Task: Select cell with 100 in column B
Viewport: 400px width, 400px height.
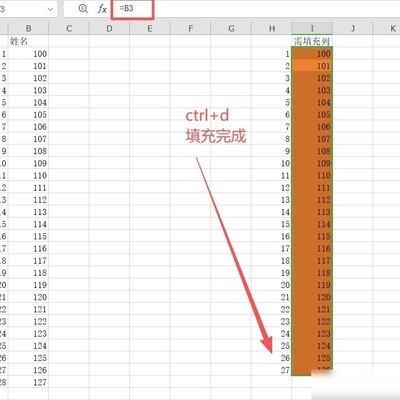Action: (x=28, y=54)
